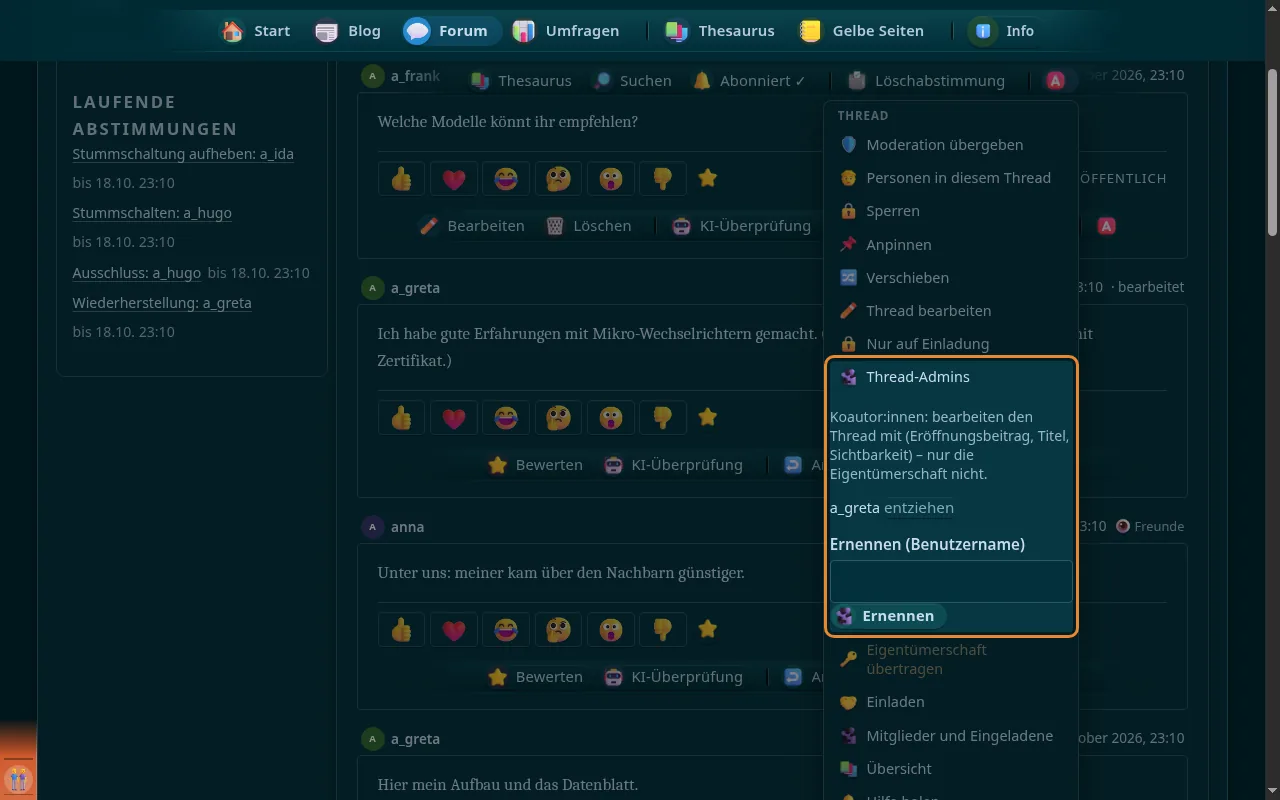Add heart reaction to a_frank's post
This screenshot has width=1280, height=800.
click(454, 178)
